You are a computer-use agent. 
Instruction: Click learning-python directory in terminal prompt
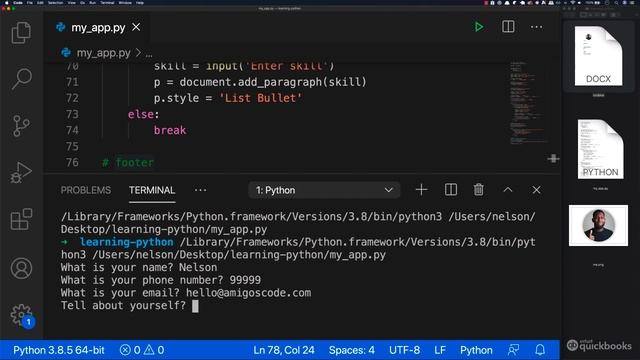pos(127,242)
